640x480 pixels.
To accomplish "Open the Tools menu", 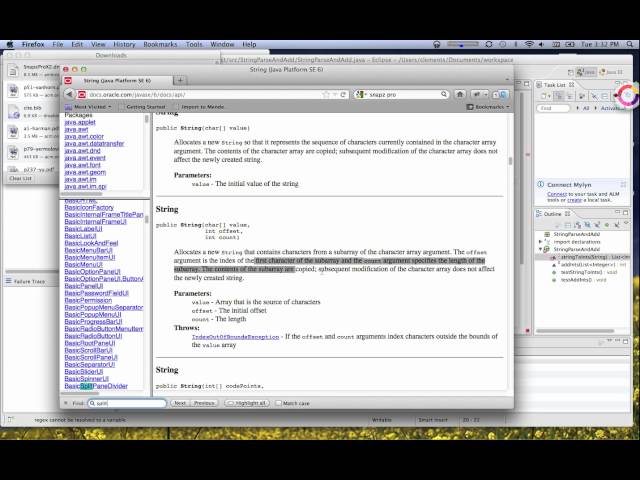I will (x=194, y=44).
